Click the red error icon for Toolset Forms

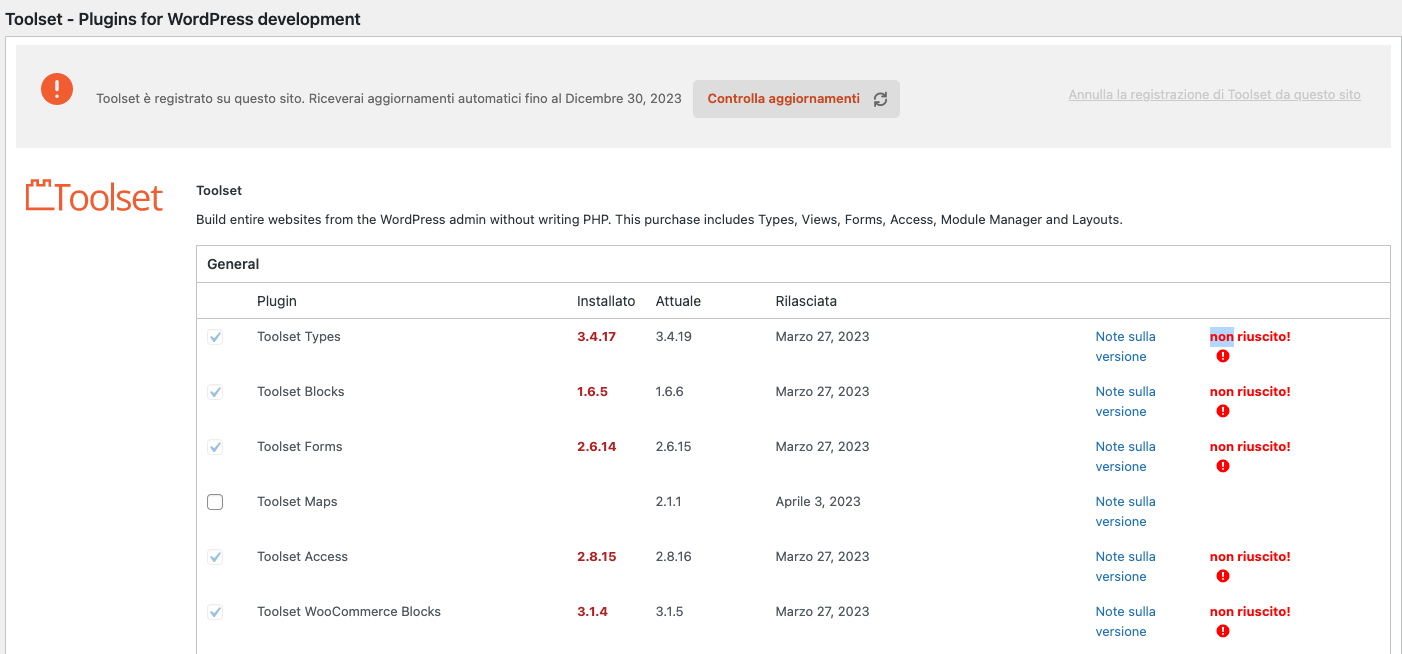[1222, 466]
